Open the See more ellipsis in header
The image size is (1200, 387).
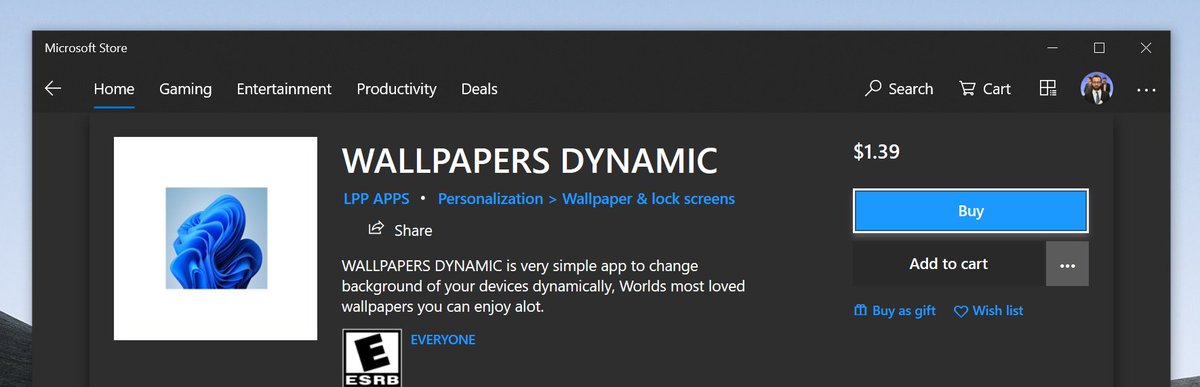coord(1146,90)
